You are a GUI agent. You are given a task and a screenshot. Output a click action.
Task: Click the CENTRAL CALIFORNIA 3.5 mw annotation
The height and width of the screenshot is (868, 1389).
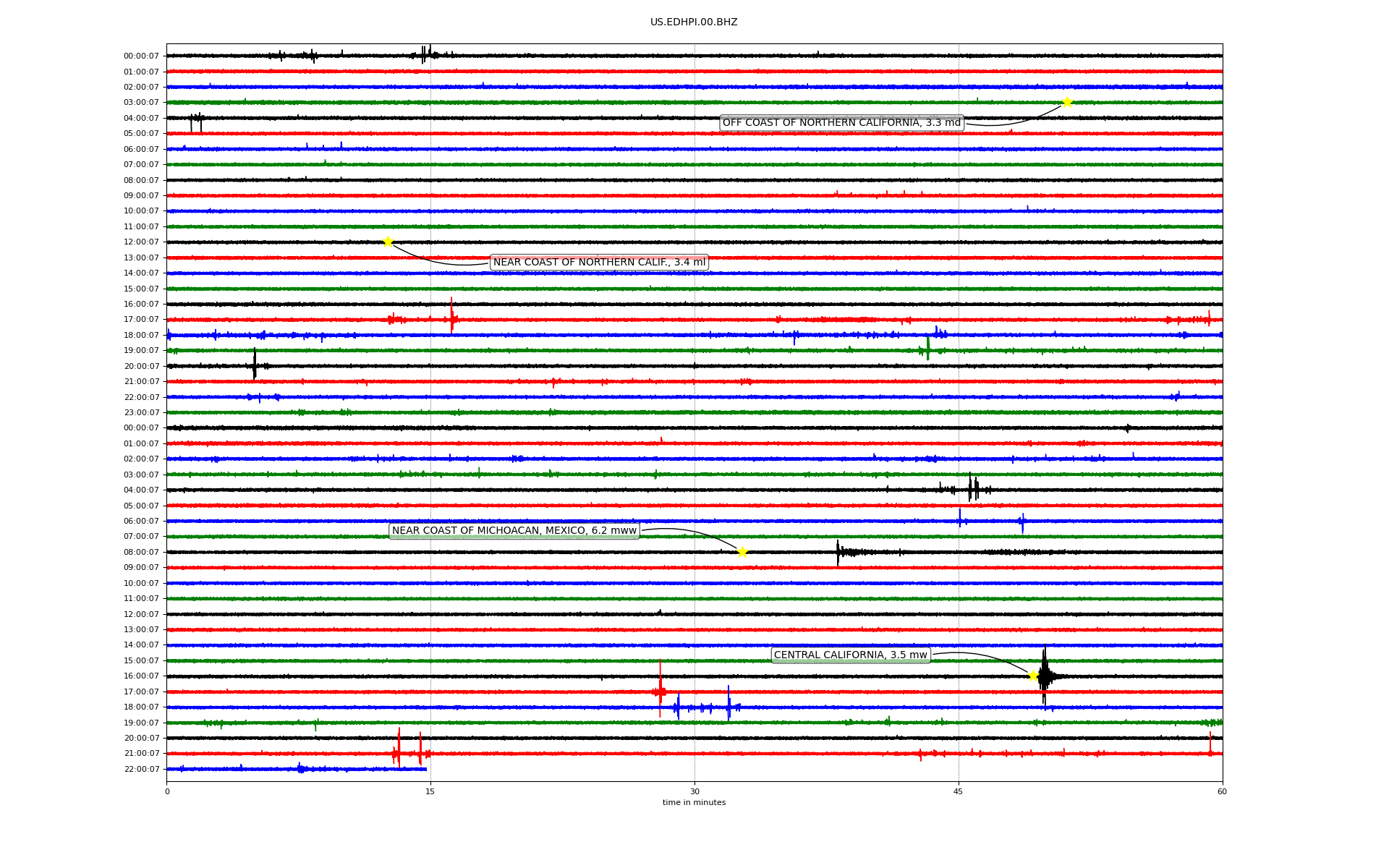pyautogui.click(x=851, y=655)
